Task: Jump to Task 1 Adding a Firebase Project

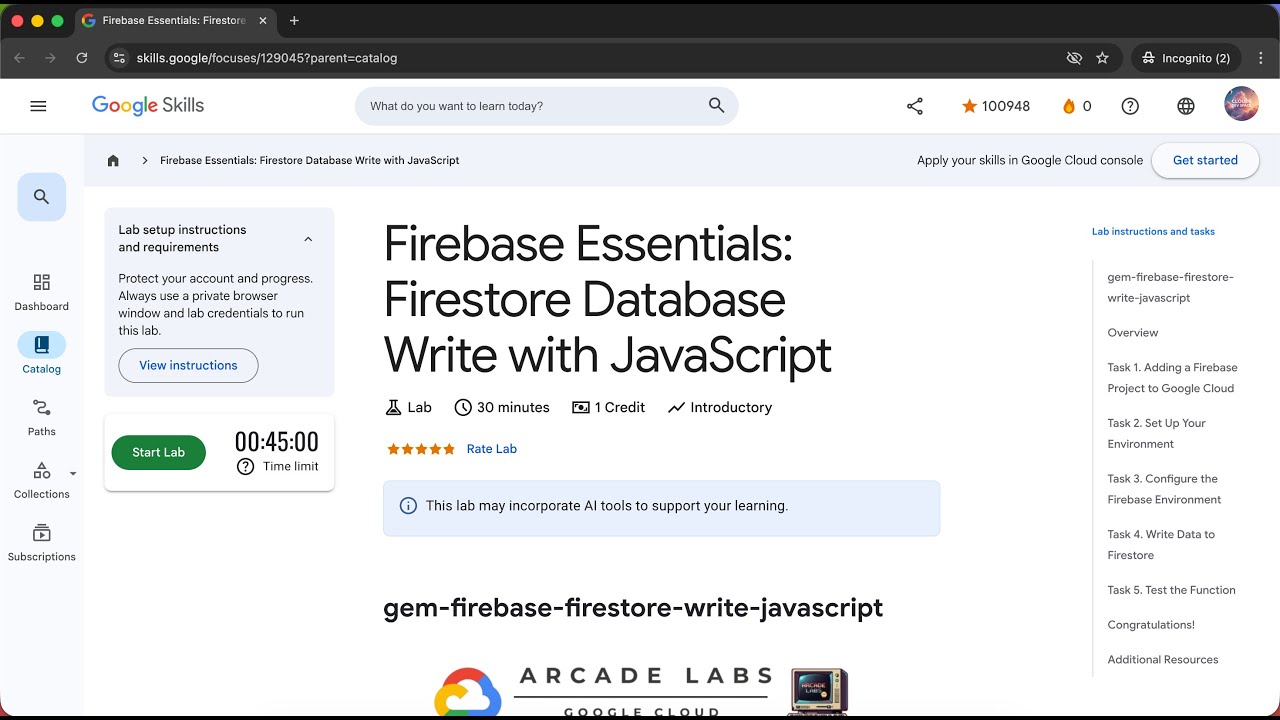Action: click(1172, 378)
